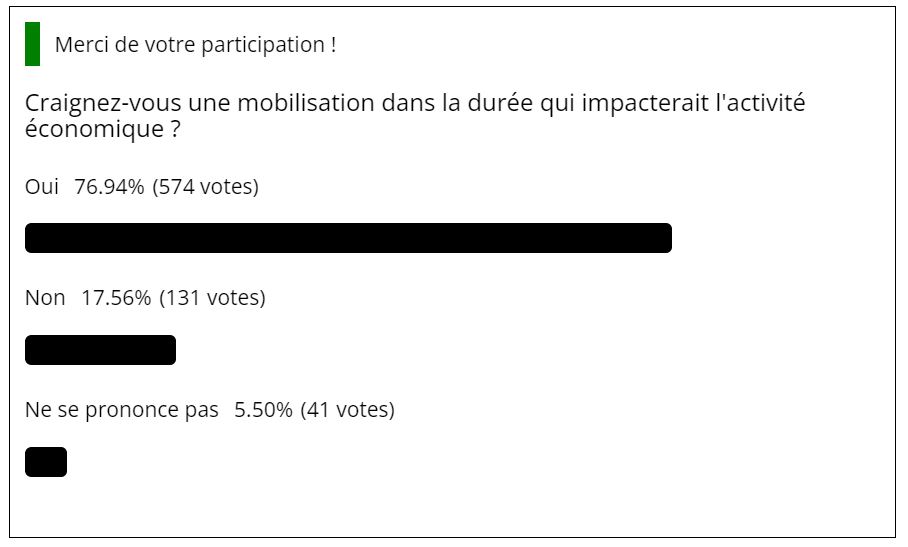
Task: Click the word 'participation' in the header
Action: click(x=263, y=45)
